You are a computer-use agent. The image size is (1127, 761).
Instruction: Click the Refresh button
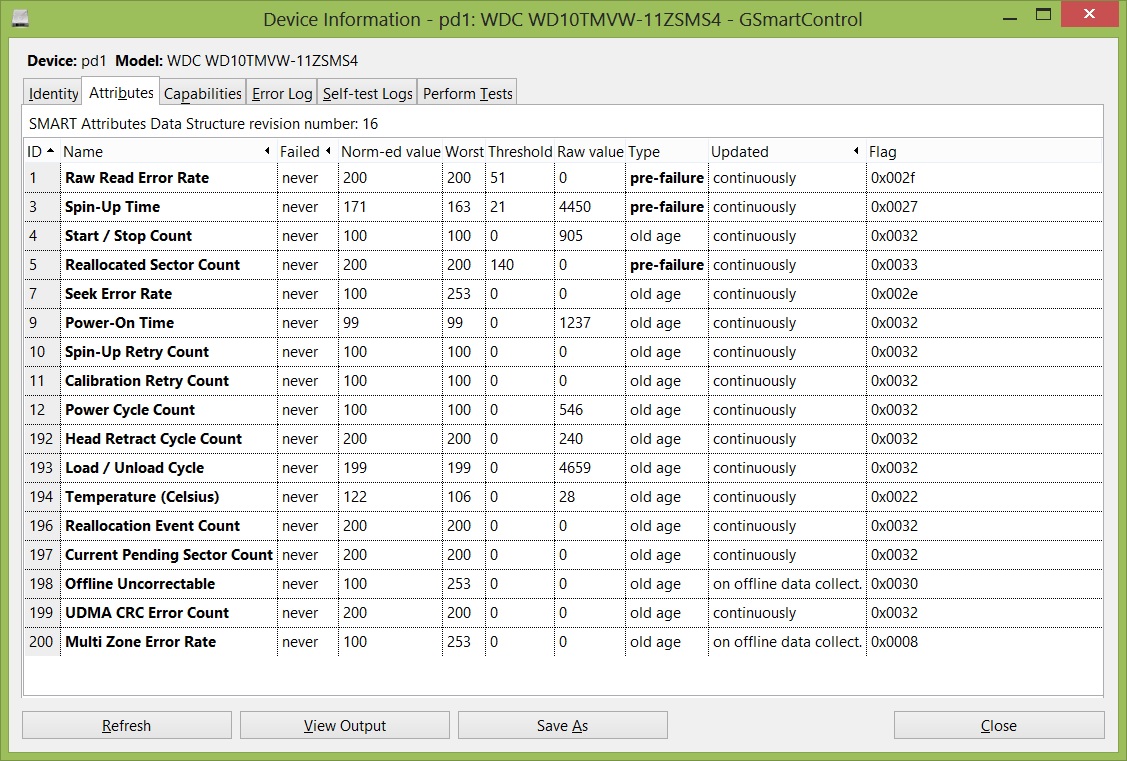126,726
